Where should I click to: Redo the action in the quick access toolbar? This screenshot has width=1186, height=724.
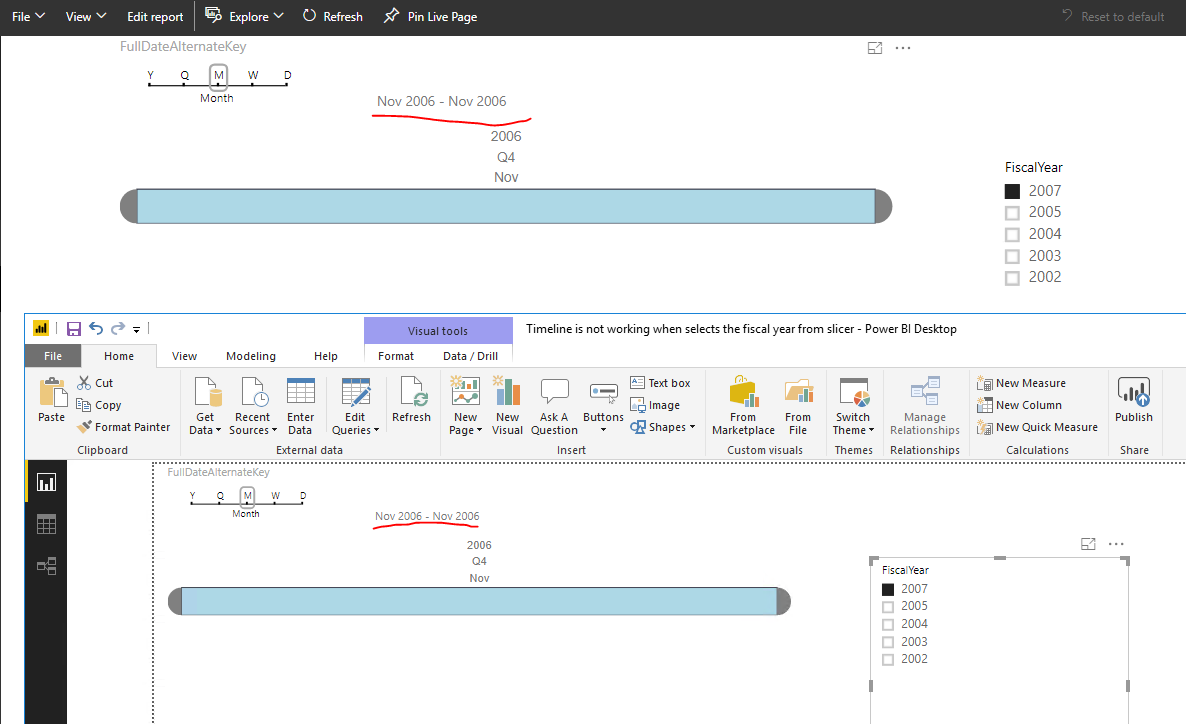click(118, 328)
